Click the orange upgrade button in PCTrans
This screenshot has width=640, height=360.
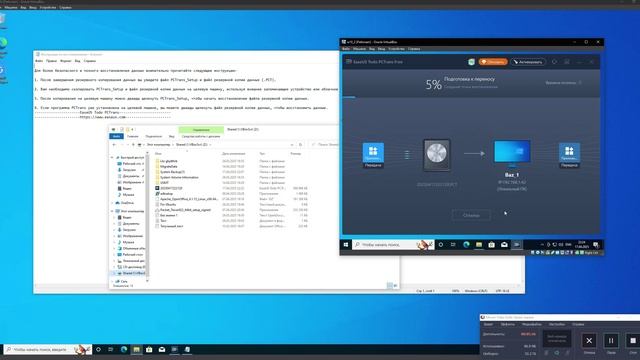tap(493, 62)
